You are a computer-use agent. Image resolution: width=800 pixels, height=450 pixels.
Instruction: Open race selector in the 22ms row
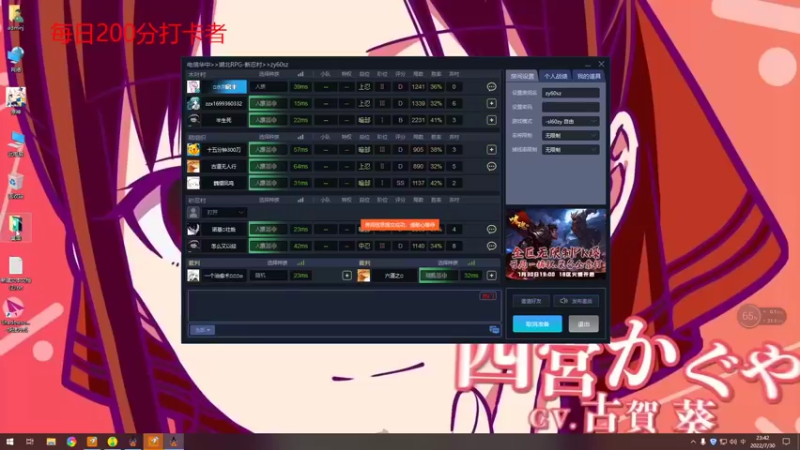coord(268,120)
